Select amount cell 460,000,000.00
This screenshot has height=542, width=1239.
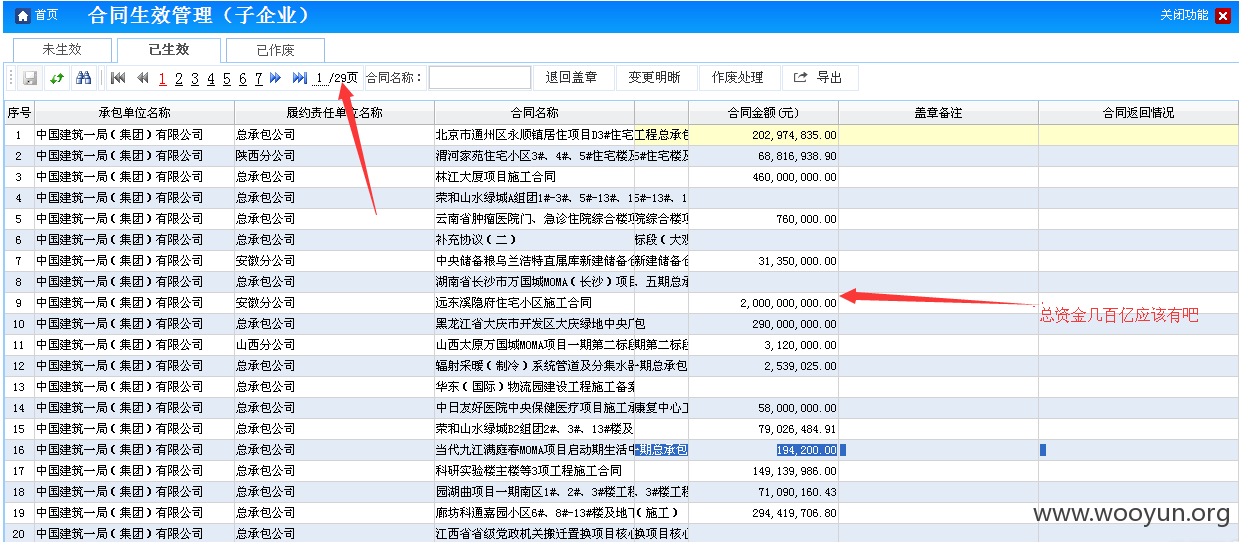[764, 176]
